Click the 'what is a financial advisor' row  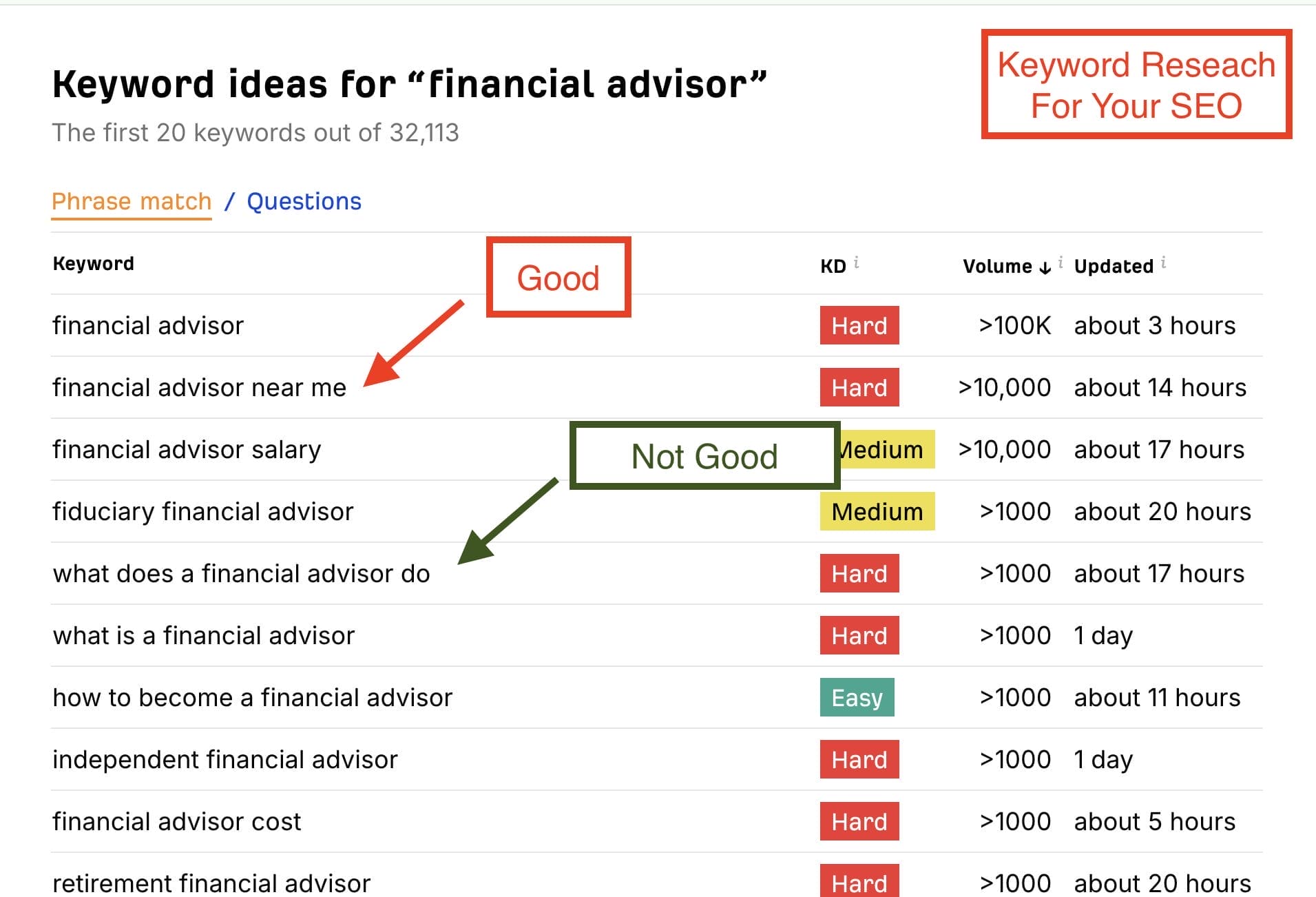[x=203, y=636]
